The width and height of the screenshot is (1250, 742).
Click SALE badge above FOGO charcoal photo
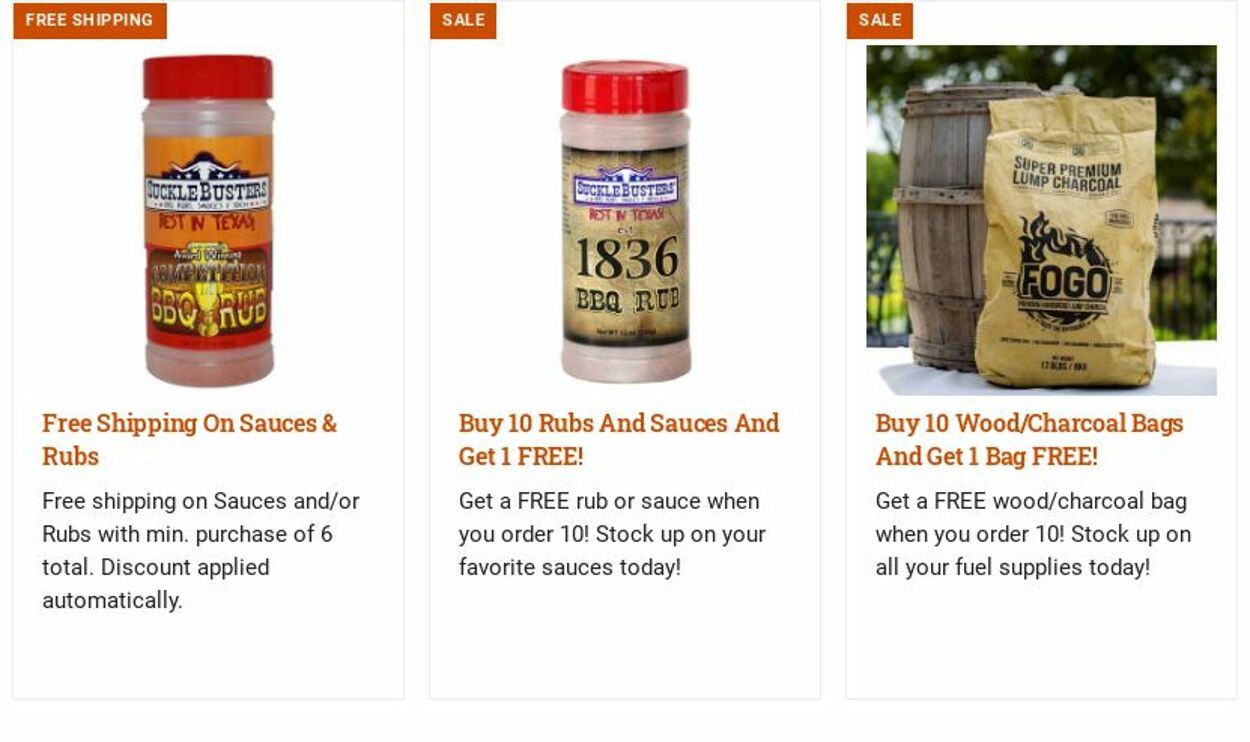tap(880, 20)
